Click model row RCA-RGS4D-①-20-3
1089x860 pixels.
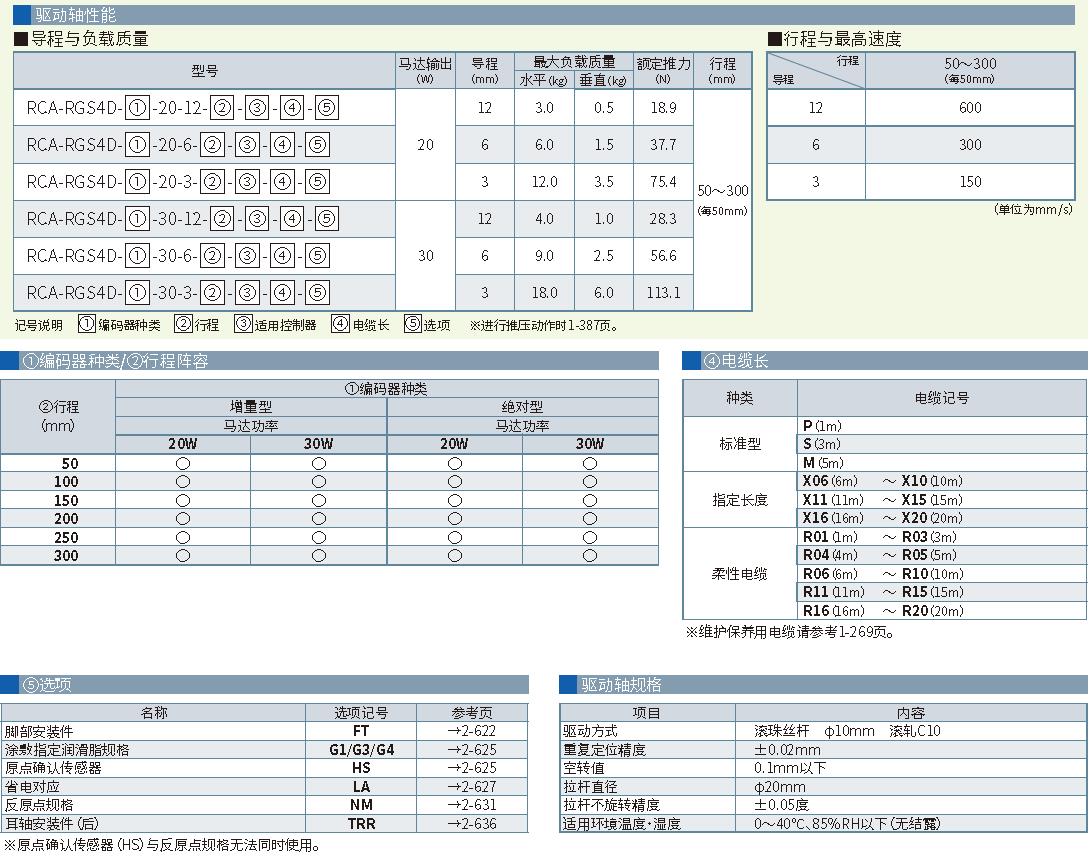click(178, 182)
